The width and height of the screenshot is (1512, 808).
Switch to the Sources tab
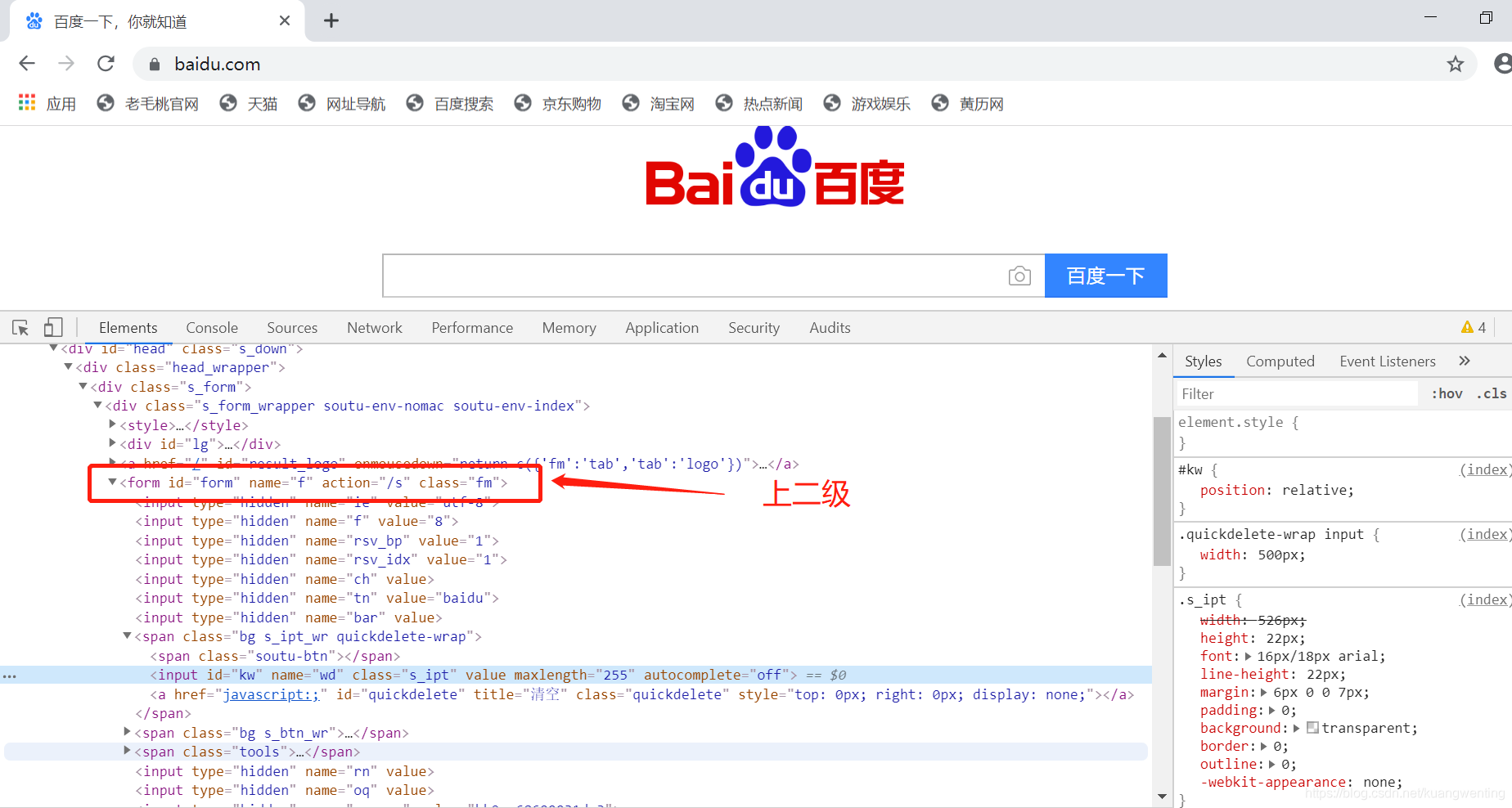(292, 328)
